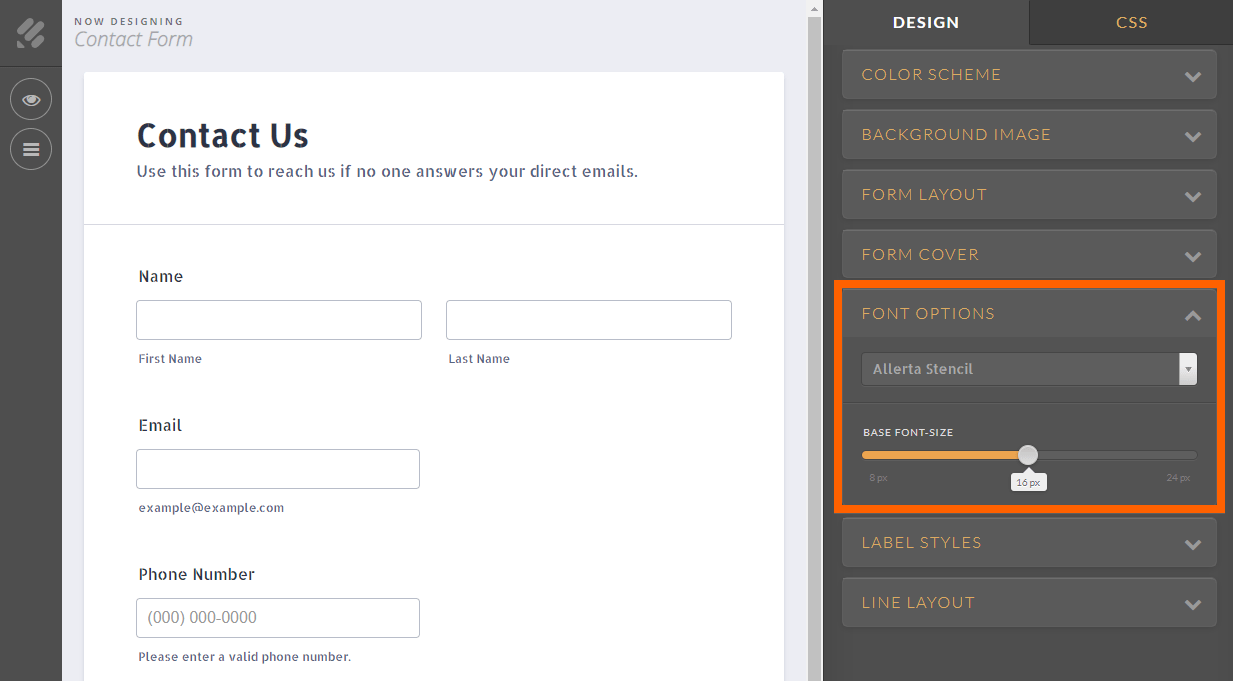Viewport: 1233px width, 681px height.
Task: Click the Phone Number input field
Action: [278, 618]
